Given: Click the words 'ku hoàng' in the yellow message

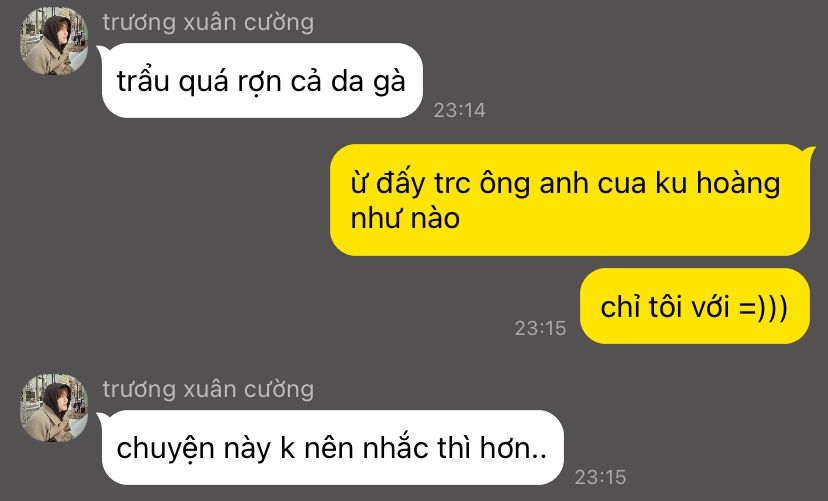Looking at the screenshot, I should (x=718, y=184).
